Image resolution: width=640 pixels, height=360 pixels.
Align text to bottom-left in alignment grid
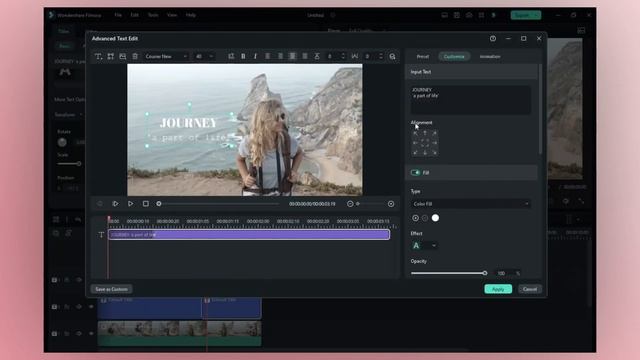(x=416, y=153)
